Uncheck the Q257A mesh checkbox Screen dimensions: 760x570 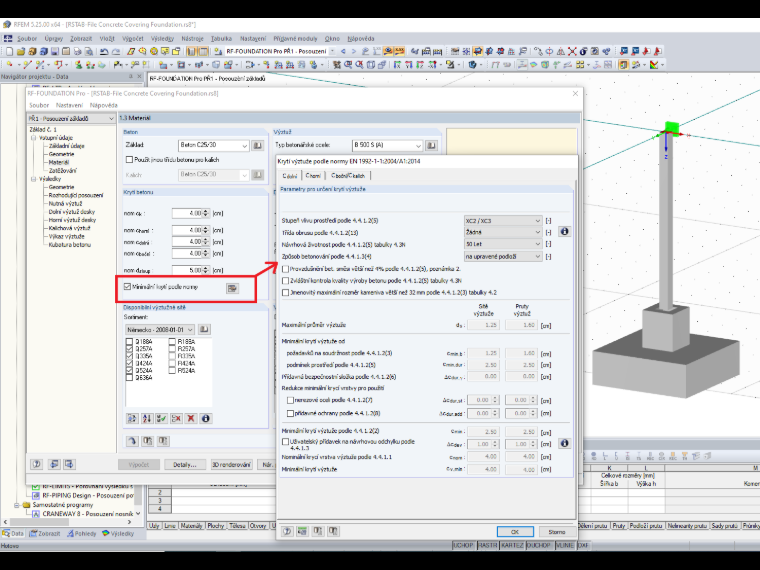[129, 349]
